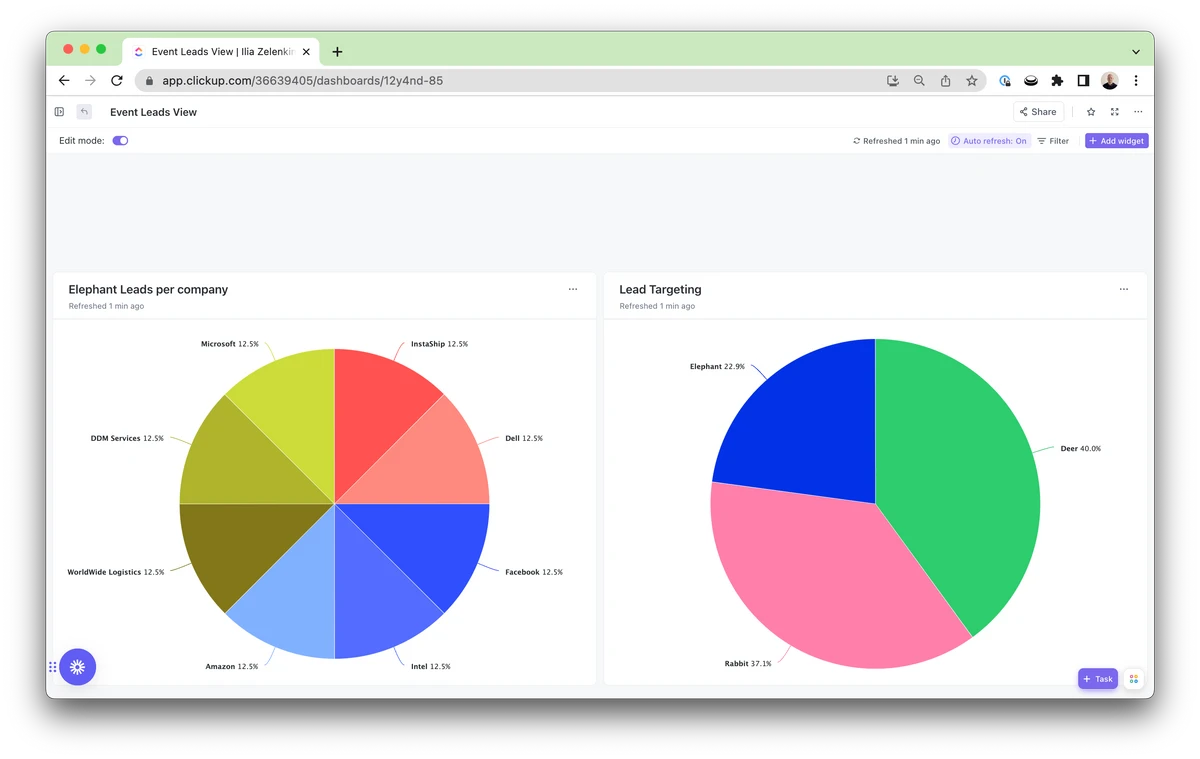Click the undo arrow beside Event Leads View

85,112
